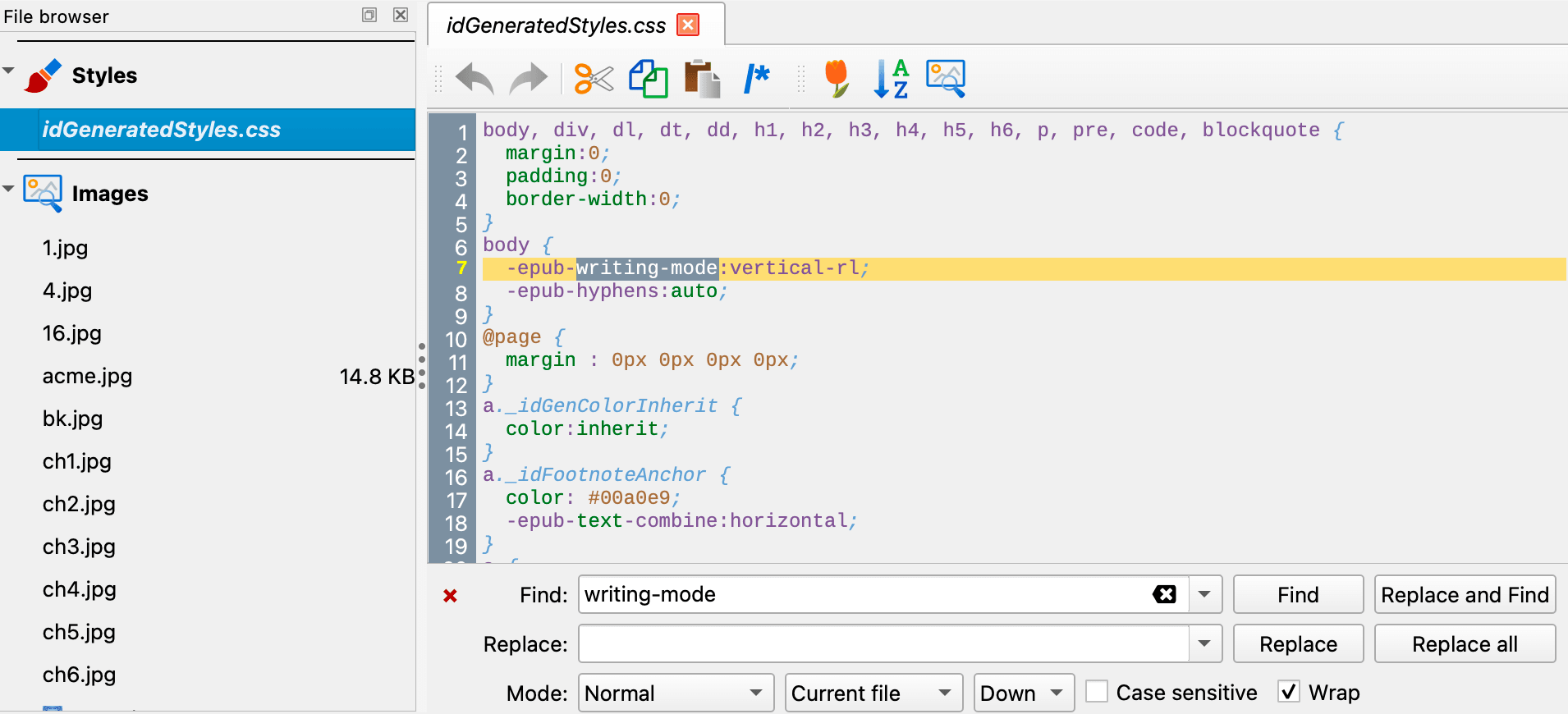Click the a._idFootnoteAnchor selector
Image resolution: width=1568 pixels, height=714 pixels.
(594, 475)
